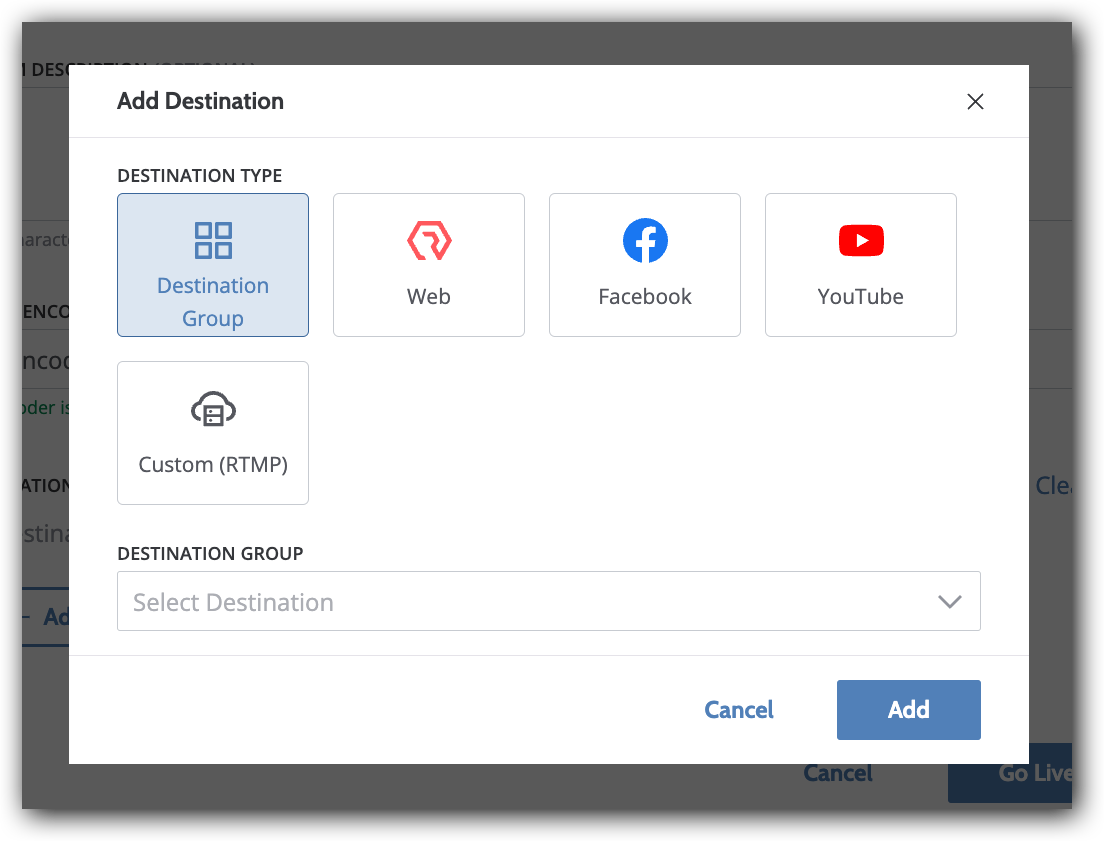Click the YouTube play button icon
1104x841 pixels.
coord(860,240)
